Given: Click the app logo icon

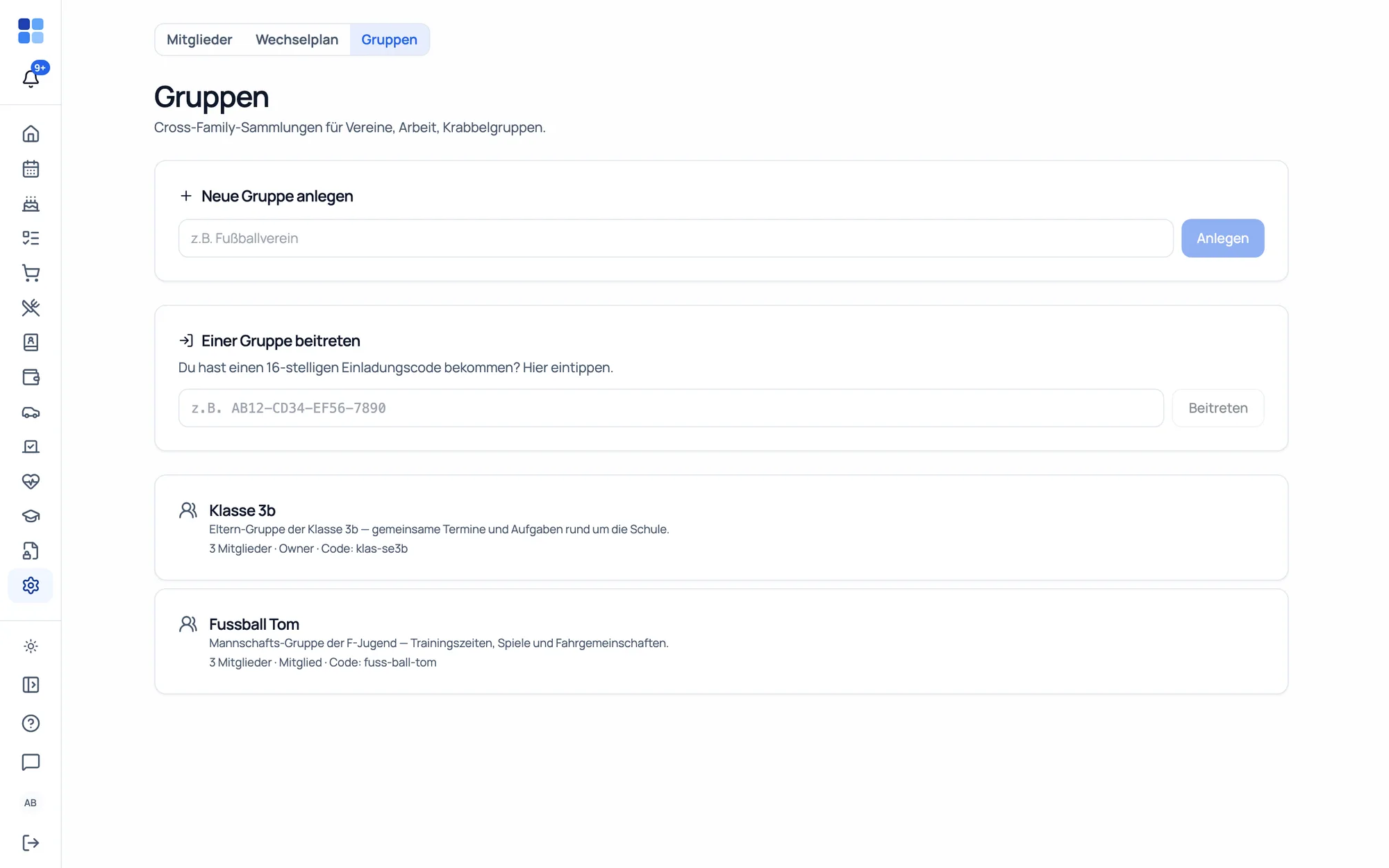Looking at the screenshot, I should [x=31, y=31].
